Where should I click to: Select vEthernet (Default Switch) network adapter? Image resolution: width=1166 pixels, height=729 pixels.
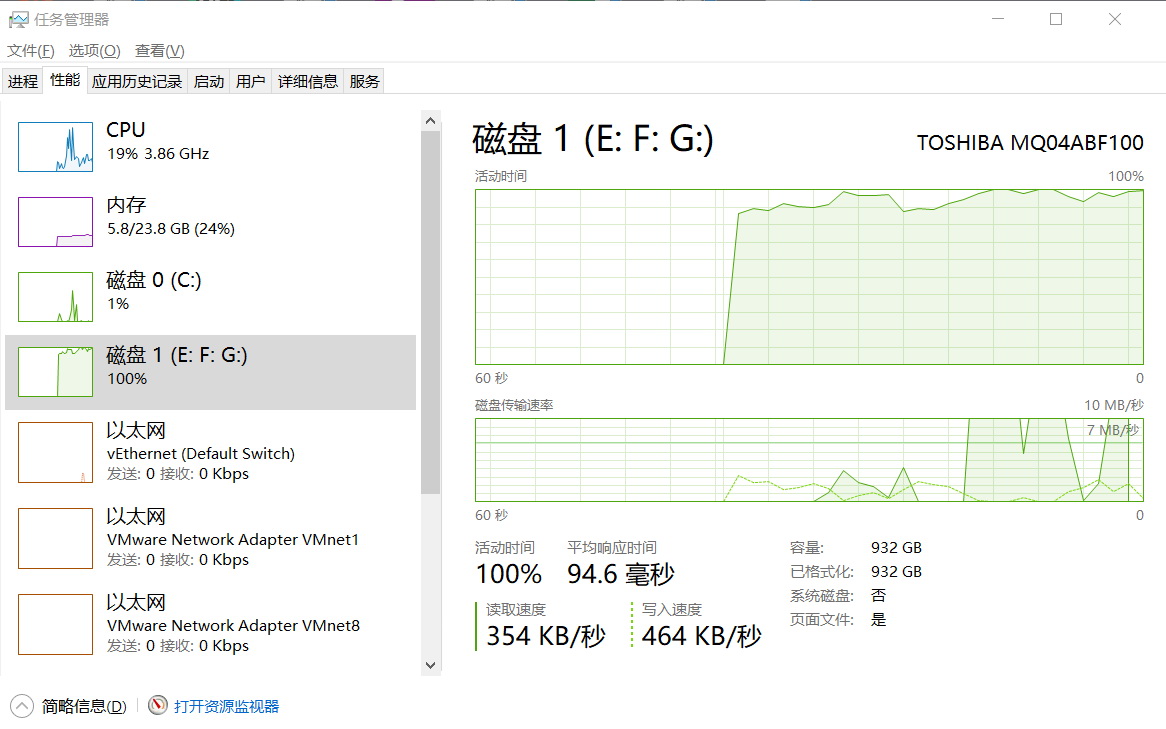tap(200, 452)
